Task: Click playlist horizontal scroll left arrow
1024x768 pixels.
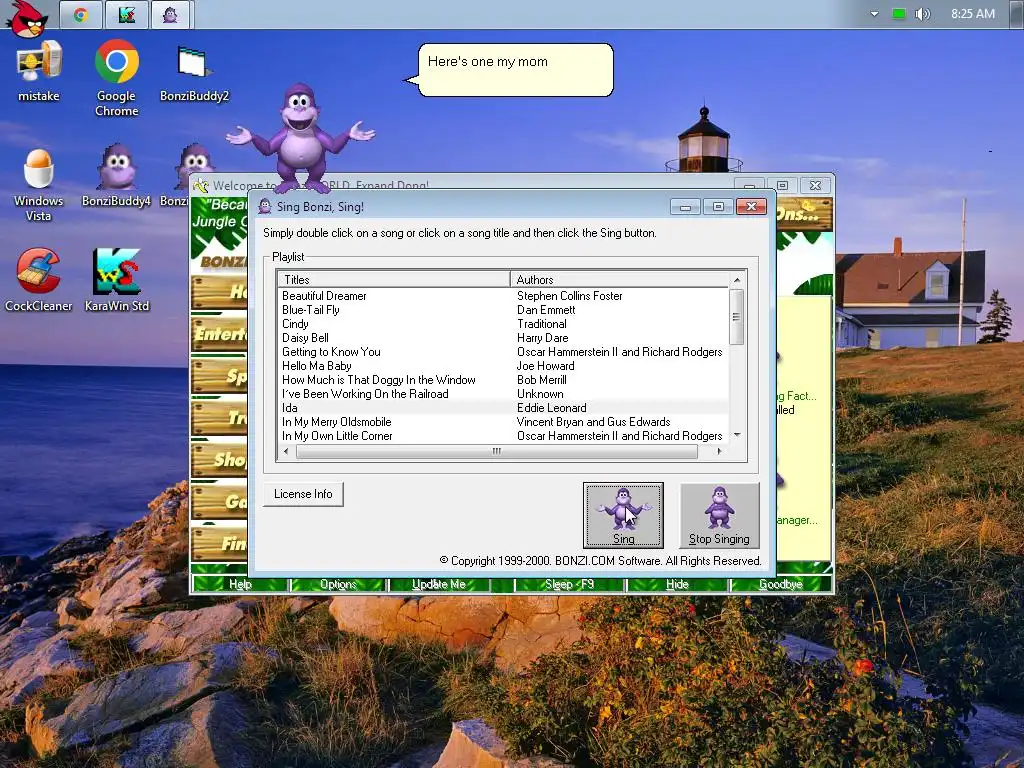Action: pos(285,451)
